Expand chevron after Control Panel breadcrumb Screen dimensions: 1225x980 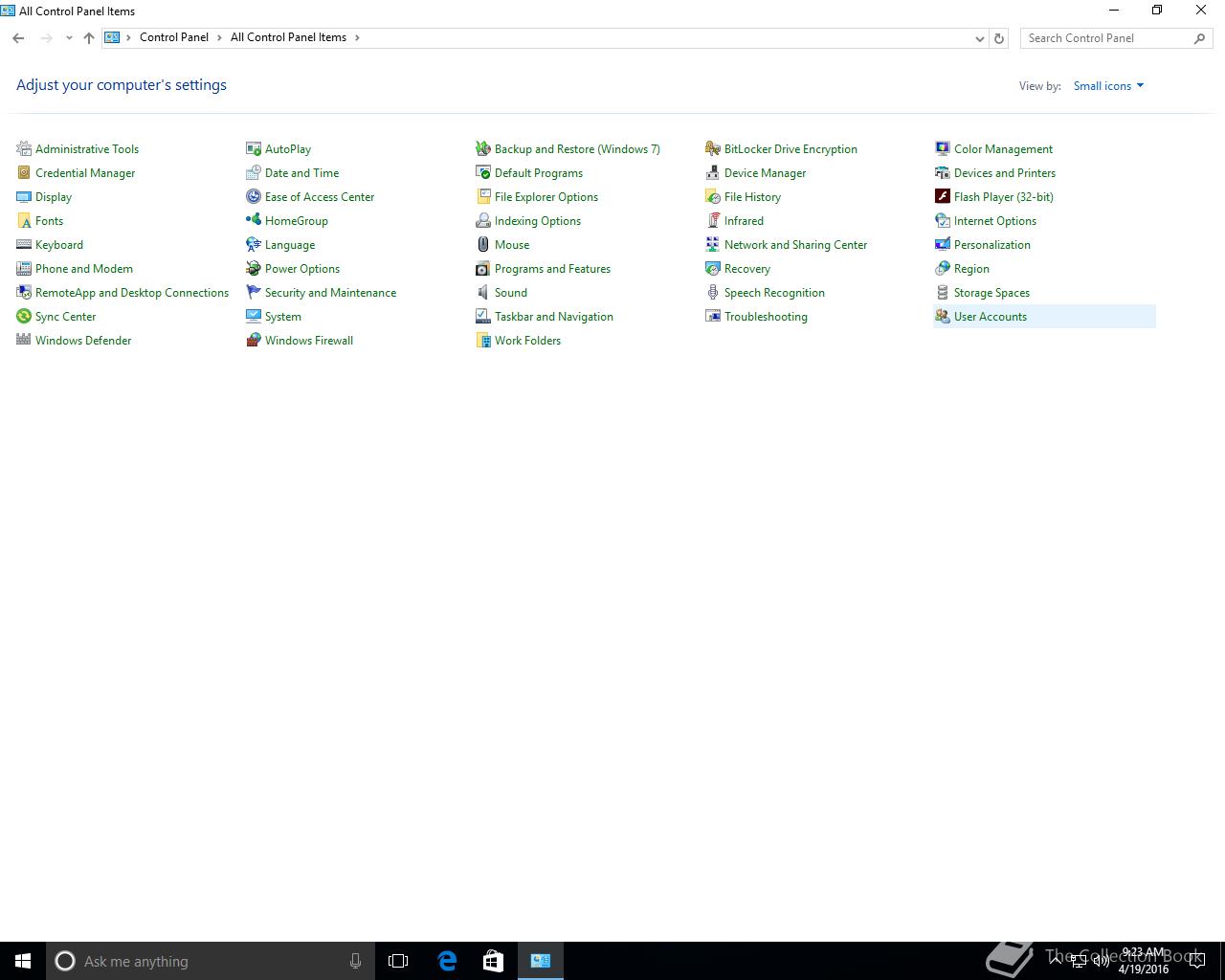coord(219,37)
